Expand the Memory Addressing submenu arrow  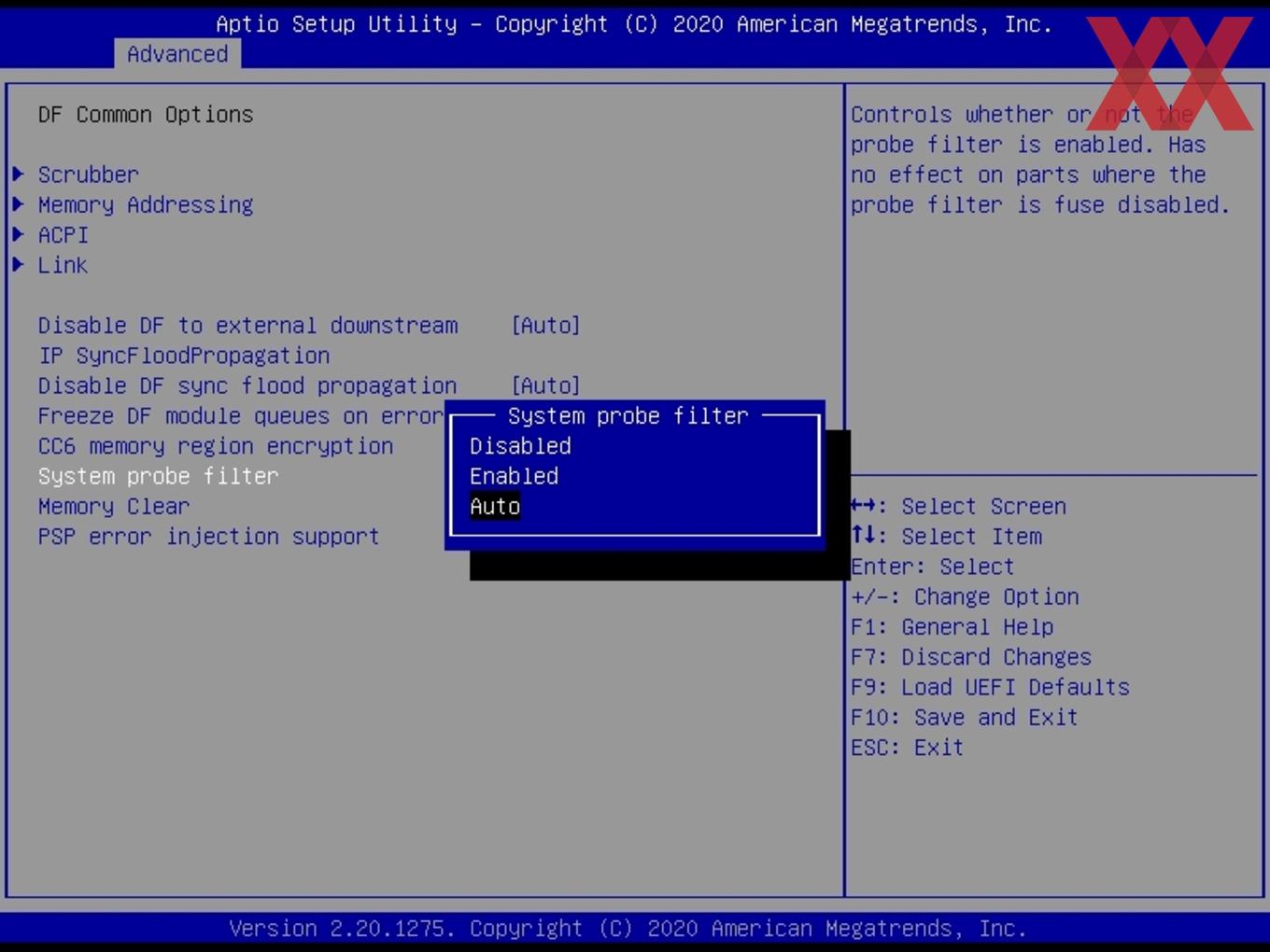[x=18, y=203]
